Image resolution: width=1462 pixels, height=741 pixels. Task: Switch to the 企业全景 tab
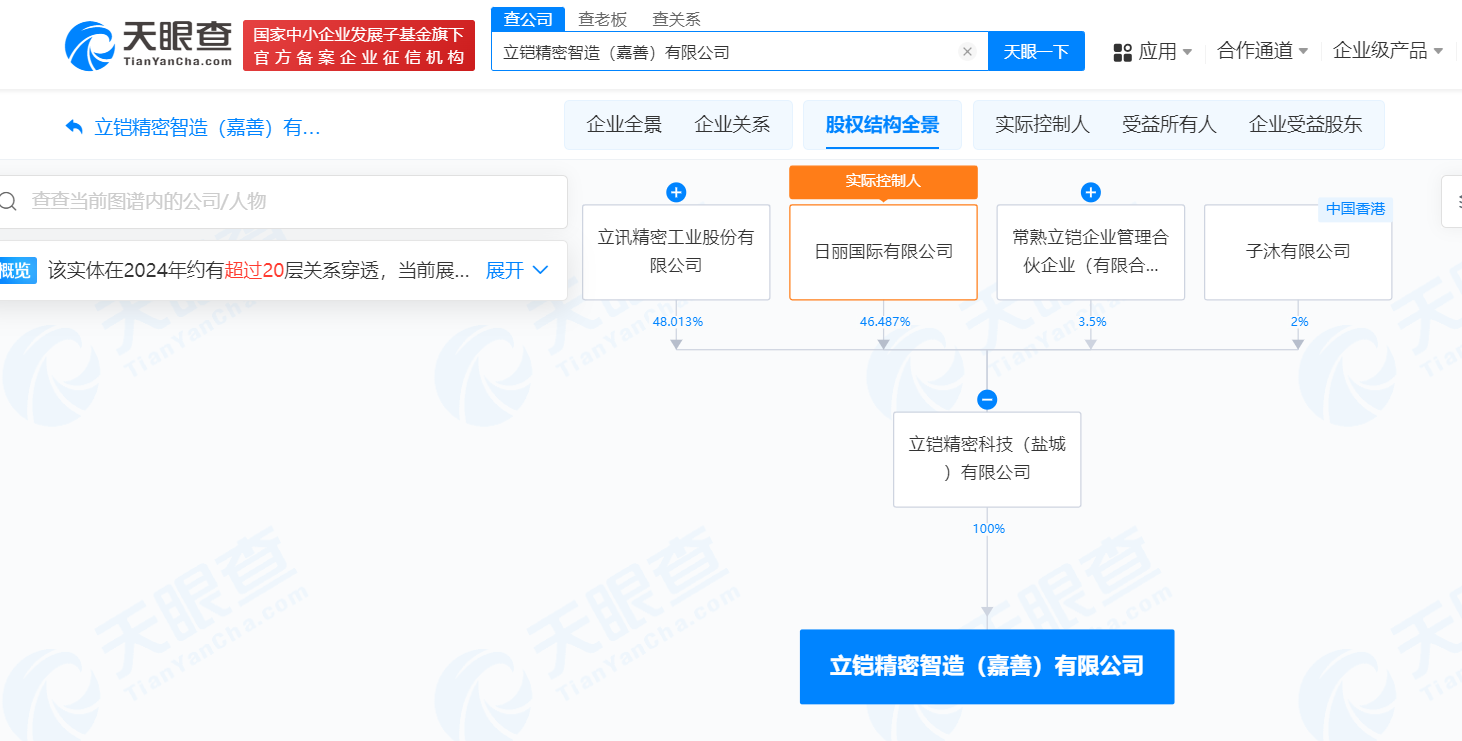point(622,124)
